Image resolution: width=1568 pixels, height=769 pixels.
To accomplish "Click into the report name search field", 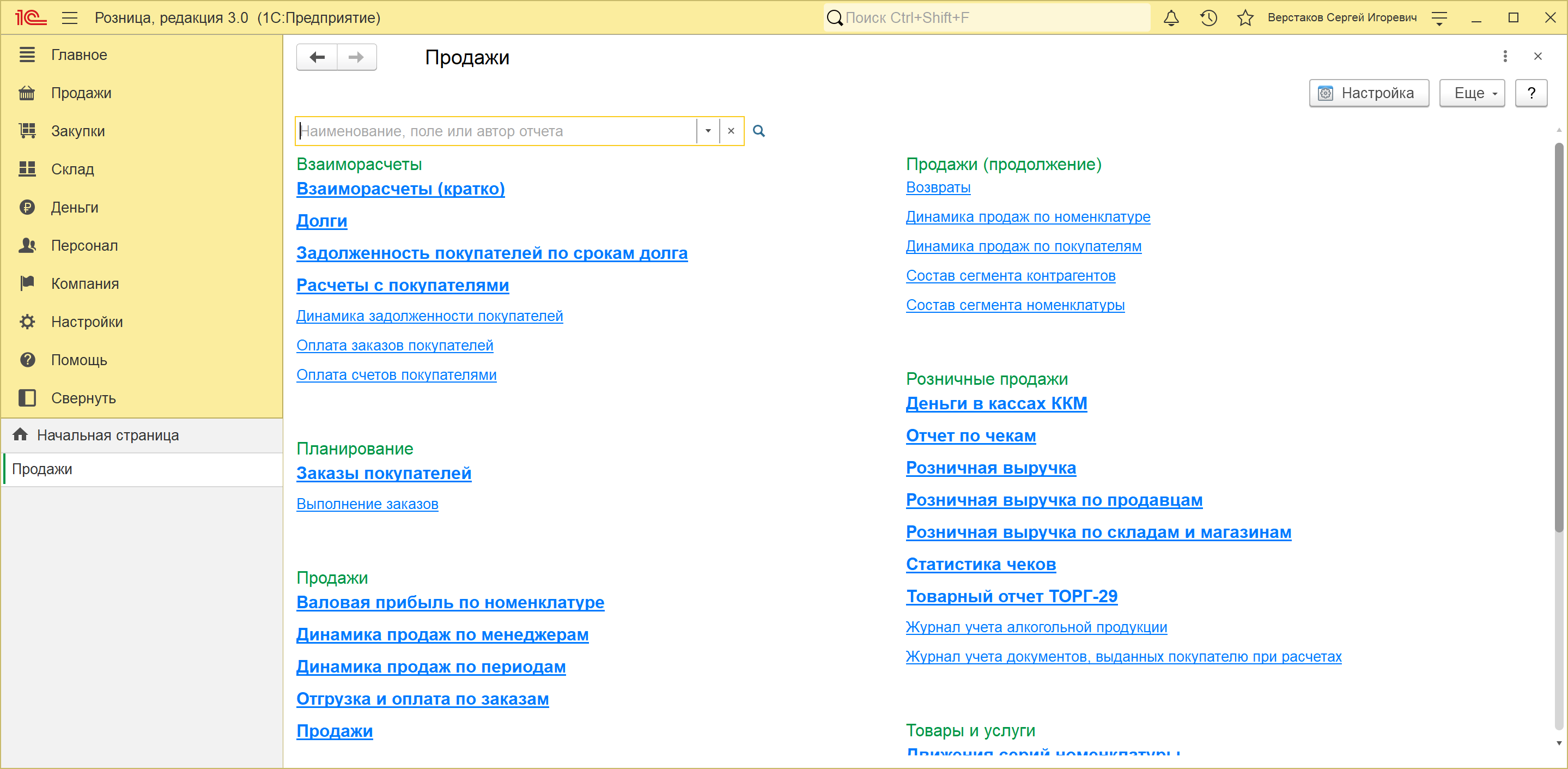I will [496, 131].
